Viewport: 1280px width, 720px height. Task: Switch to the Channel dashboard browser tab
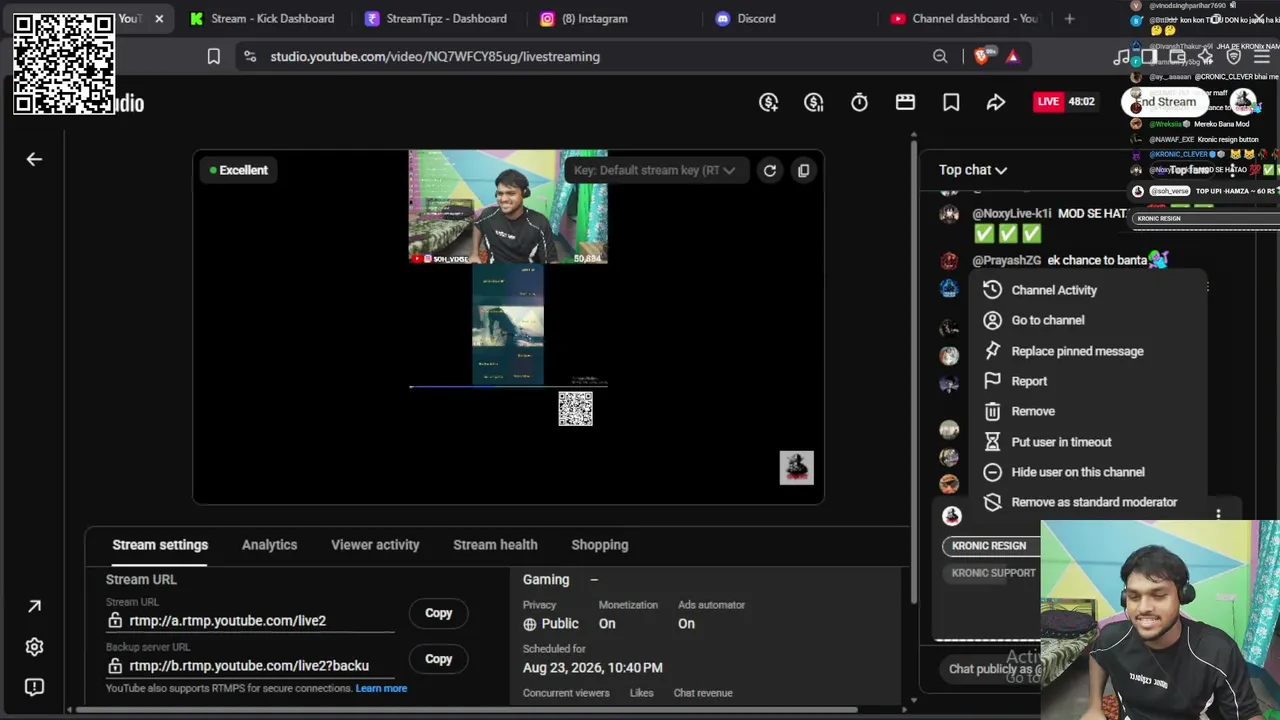(x=964, y=18)
